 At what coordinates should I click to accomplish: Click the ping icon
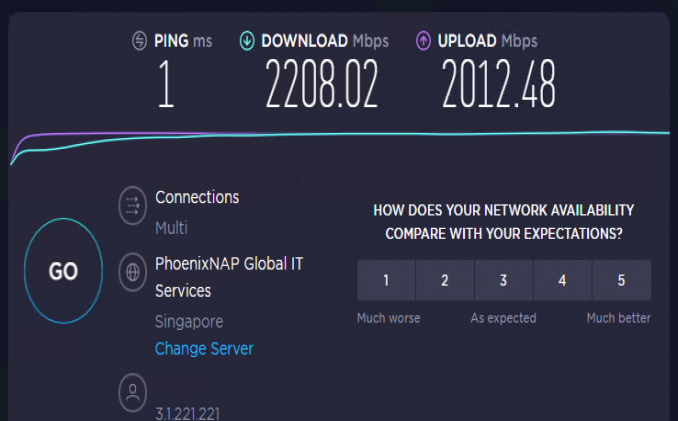click(140, 41)
